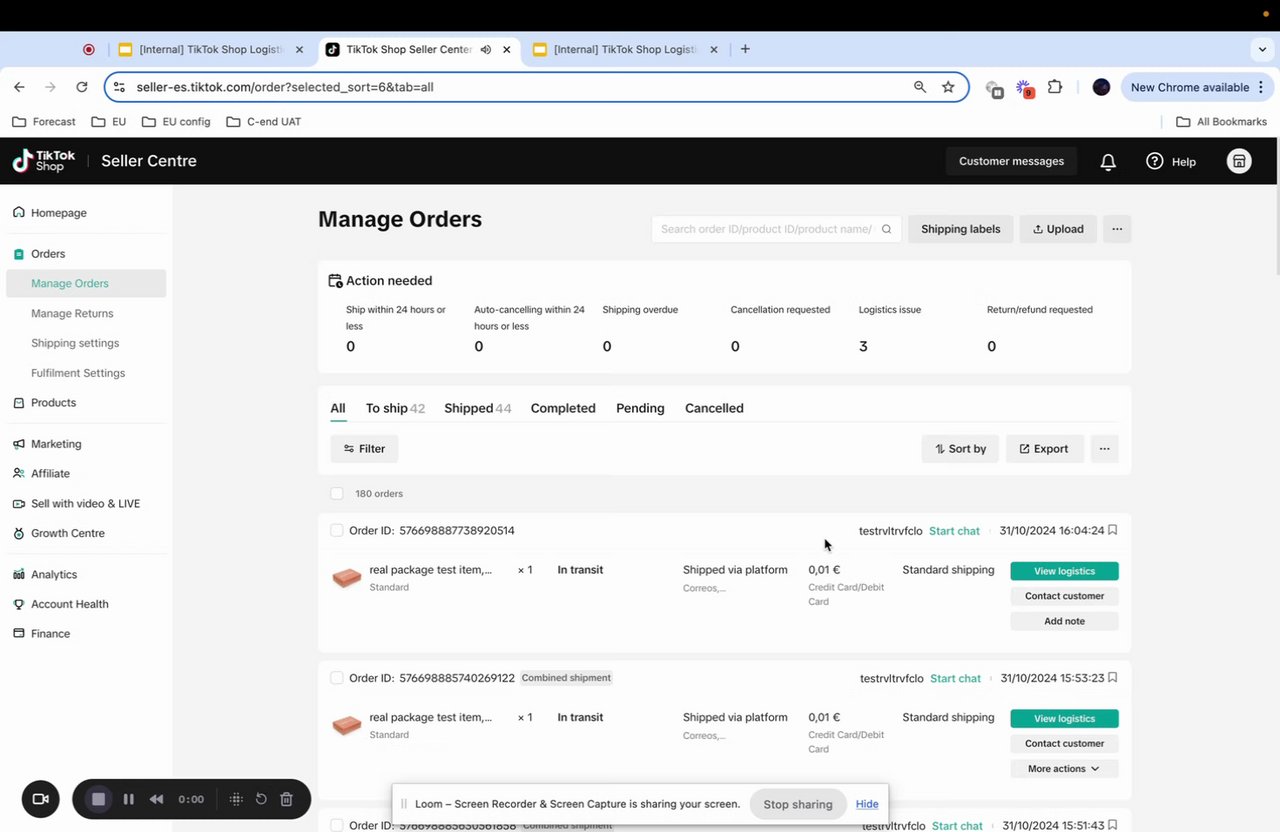The width and height of the screenshot is (1280, 832).
Task: Restart the Loom recording
Action: pyautogui.click(x=261, y=799)
